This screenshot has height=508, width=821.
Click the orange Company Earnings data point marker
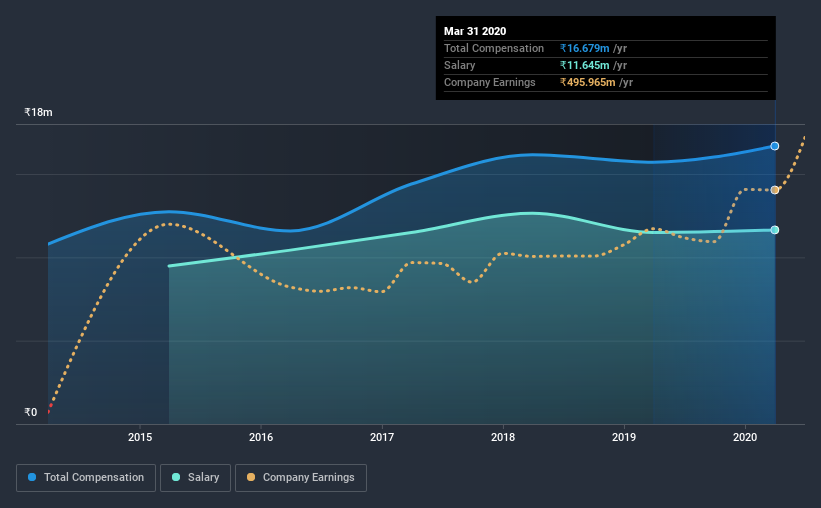pyautogui.click(x=774, y=190)
